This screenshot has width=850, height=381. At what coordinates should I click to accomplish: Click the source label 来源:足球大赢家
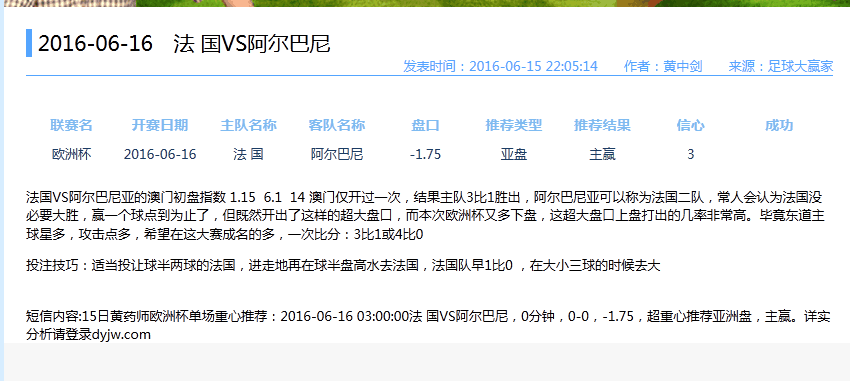click(781, 67)
